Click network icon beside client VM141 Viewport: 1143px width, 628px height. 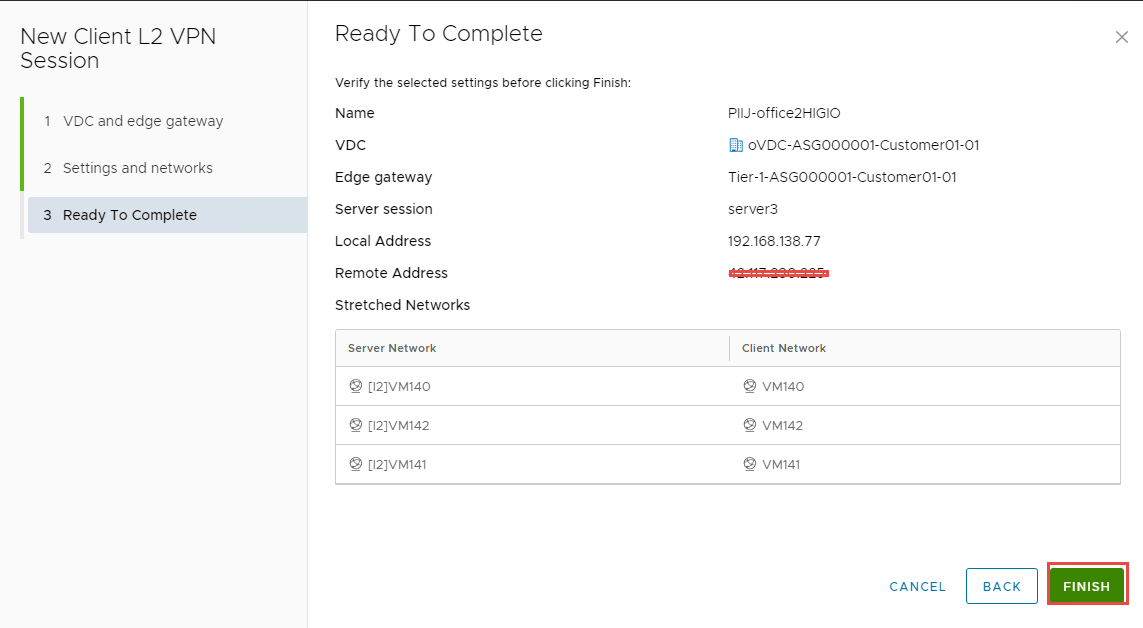[x=749, y=464]
